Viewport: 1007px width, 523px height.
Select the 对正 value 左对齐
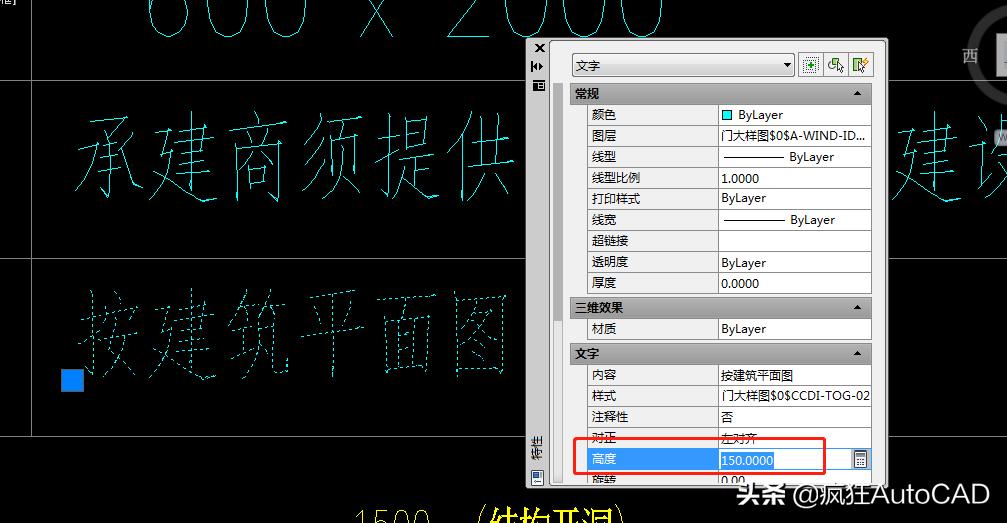coord(794,438)
